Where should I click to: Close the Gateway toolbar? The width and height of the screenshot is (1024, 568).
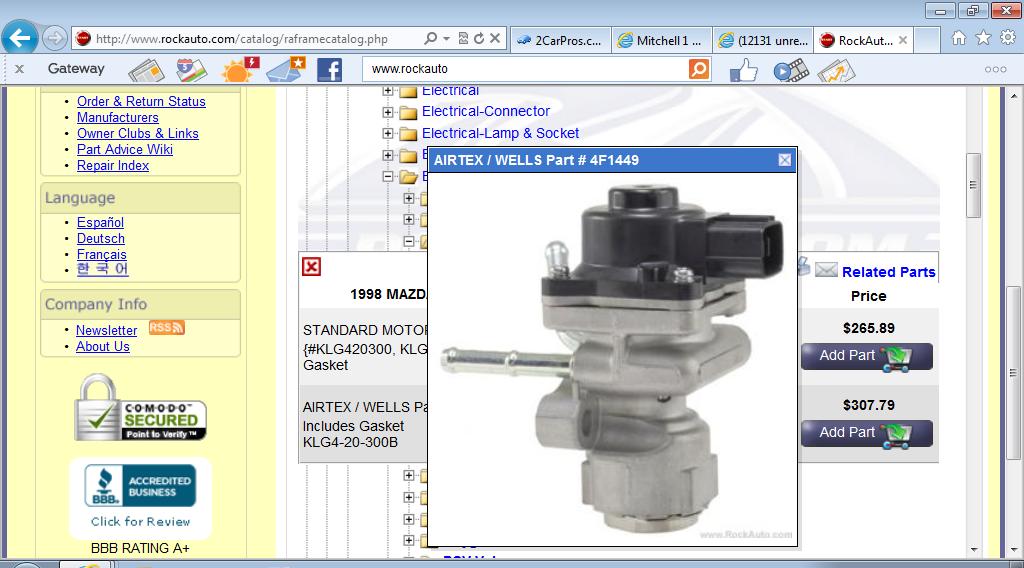tap(20, 69)
